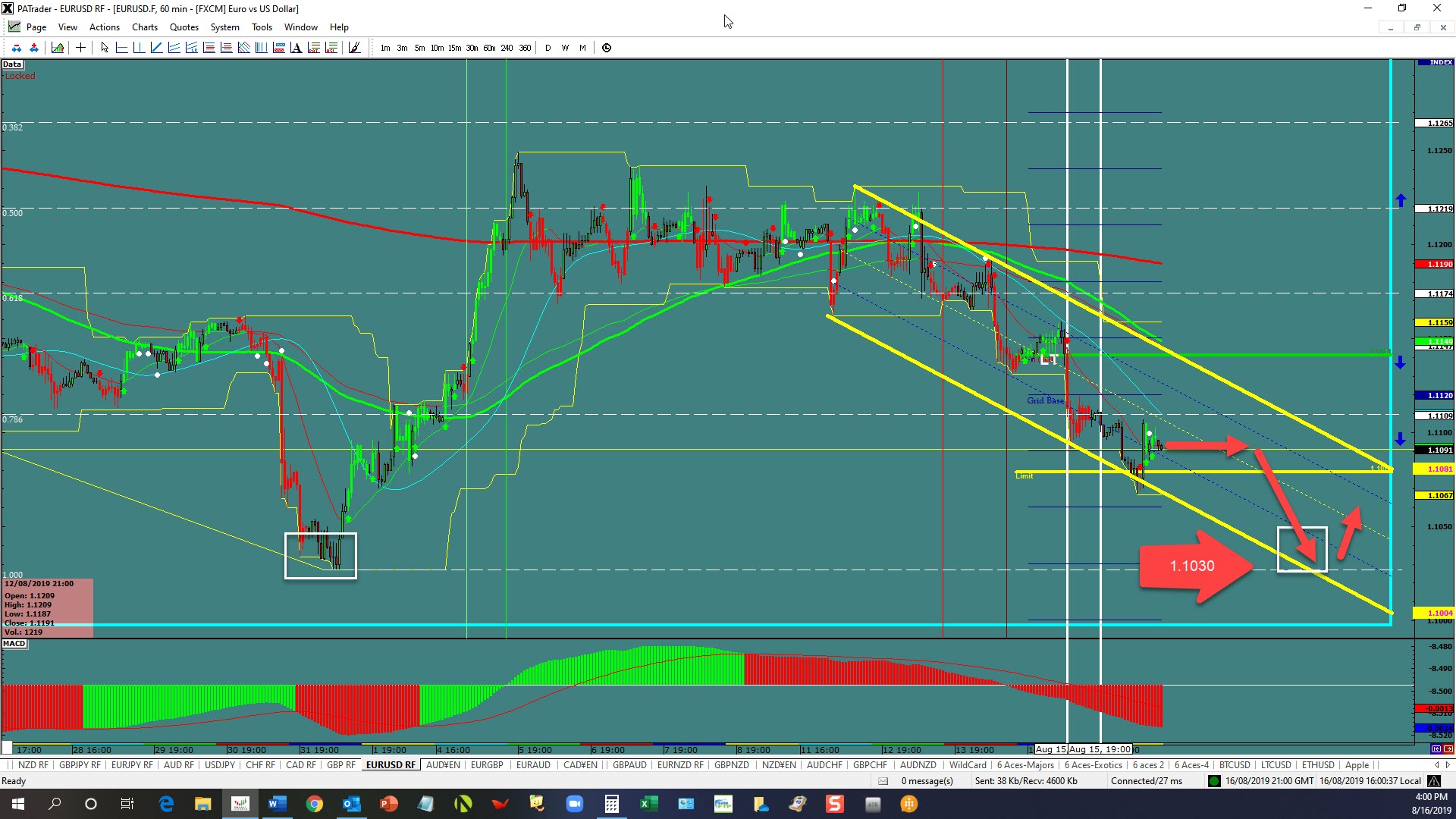Click the 0 message(s) status indicator
Viewport: 1456px width, 819px height.
point(927,781)
